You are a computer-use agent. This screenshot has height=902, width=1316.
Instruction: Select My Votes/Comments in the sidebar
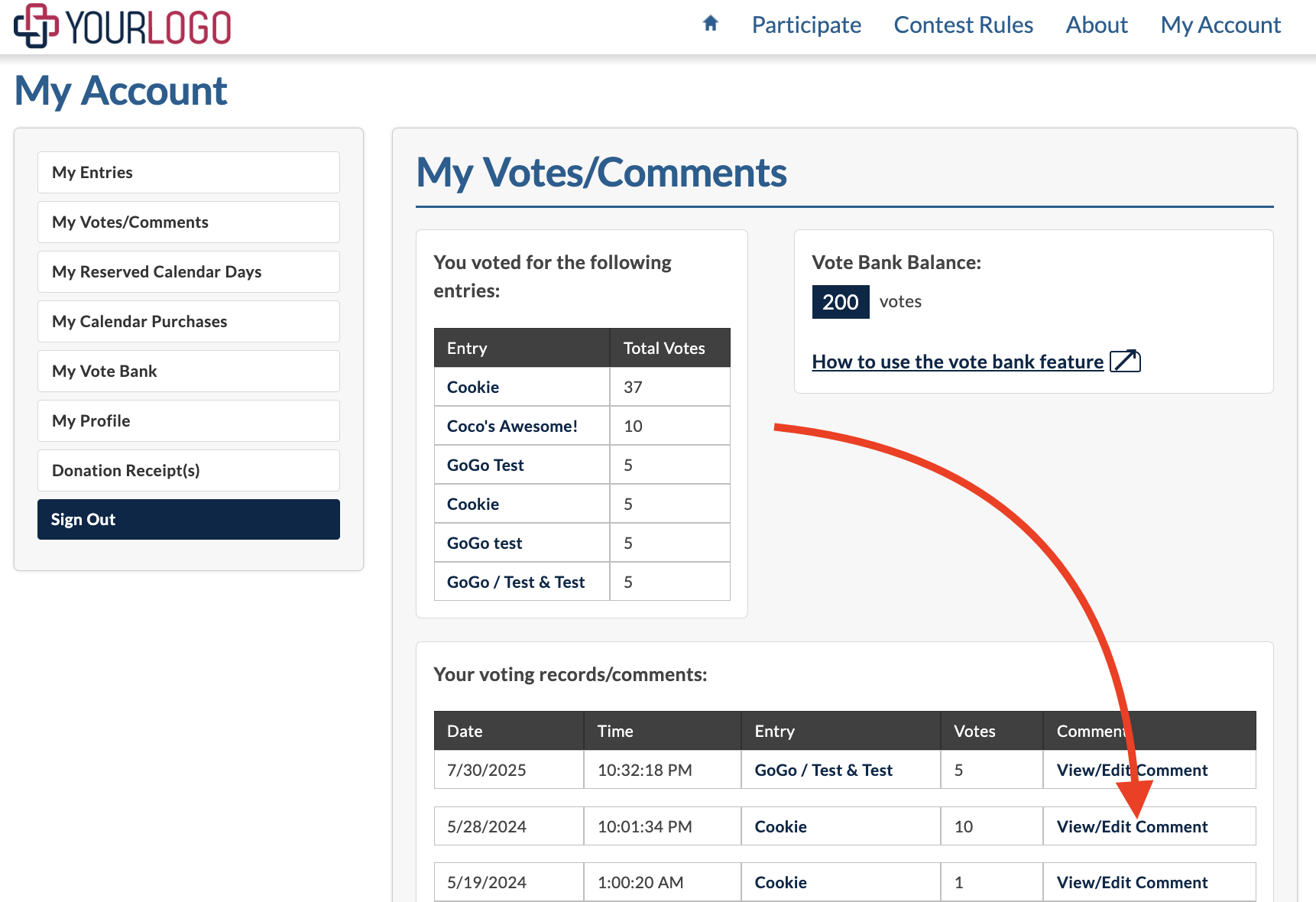(188, 222)
